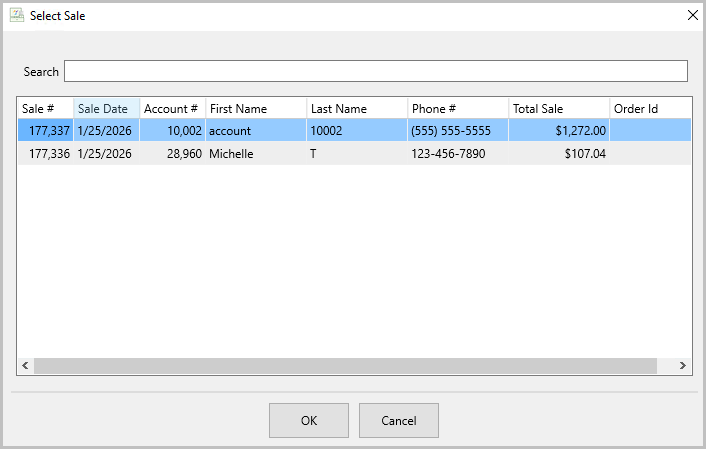706x449 pixels.
Task: Close the Select Sale dialog window
Action: tap(693, 15)
